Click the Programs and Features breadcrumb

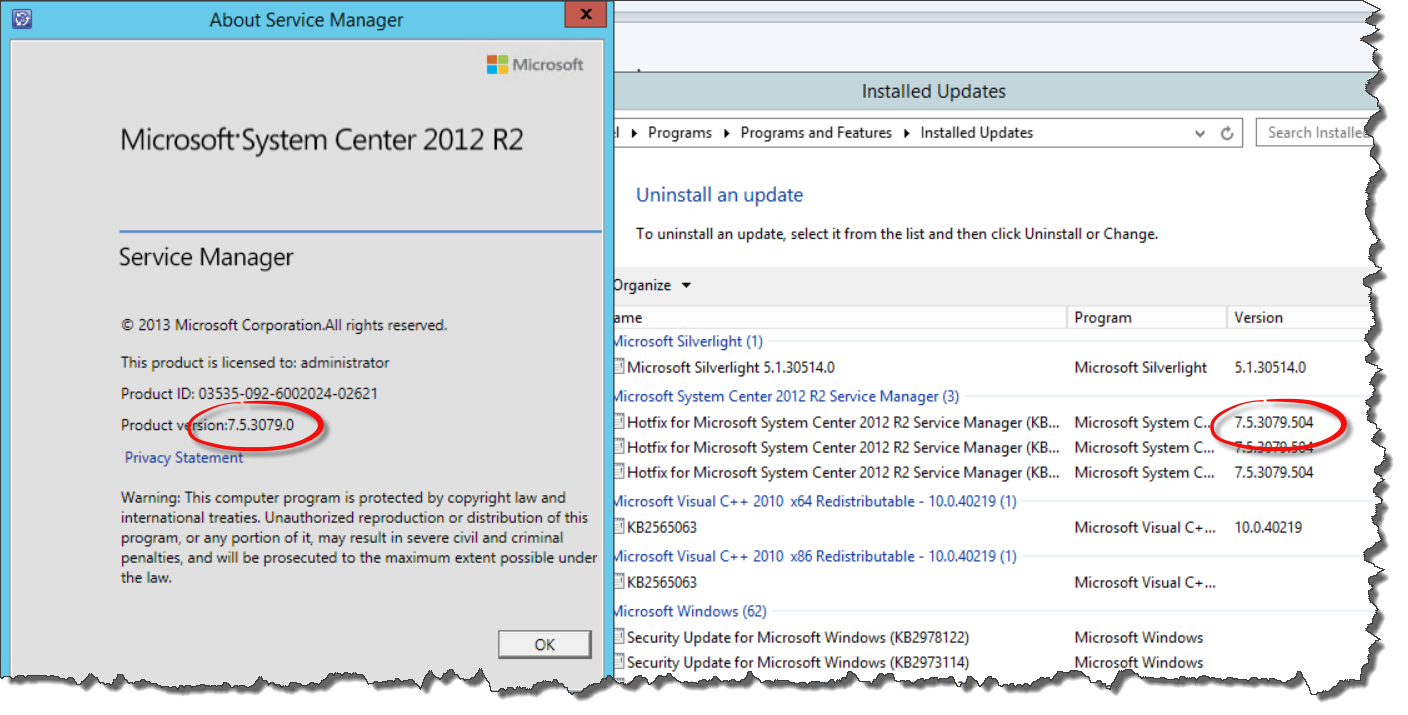point(816,132)
